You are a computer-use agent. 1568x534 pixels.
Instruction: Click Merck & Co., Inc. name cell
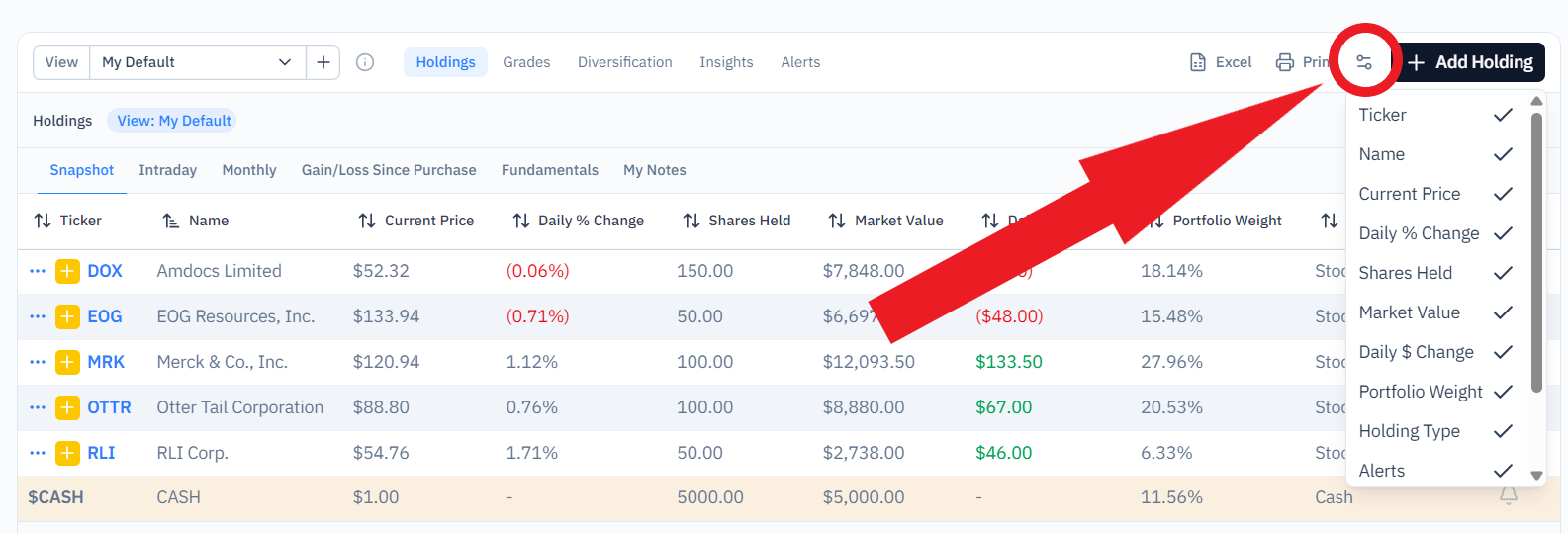click(x=223, y=362)
